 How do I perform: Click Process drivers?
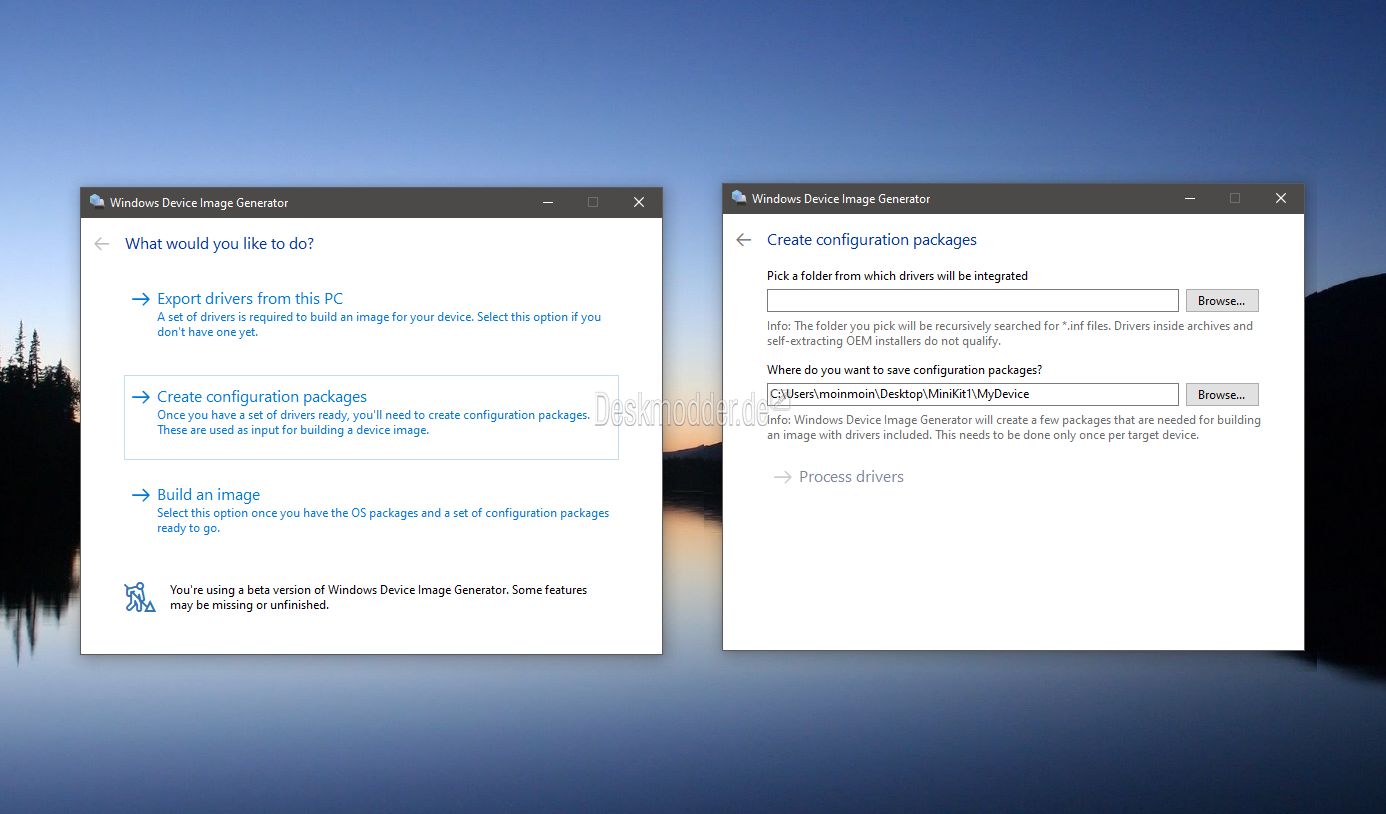point(839,477)
